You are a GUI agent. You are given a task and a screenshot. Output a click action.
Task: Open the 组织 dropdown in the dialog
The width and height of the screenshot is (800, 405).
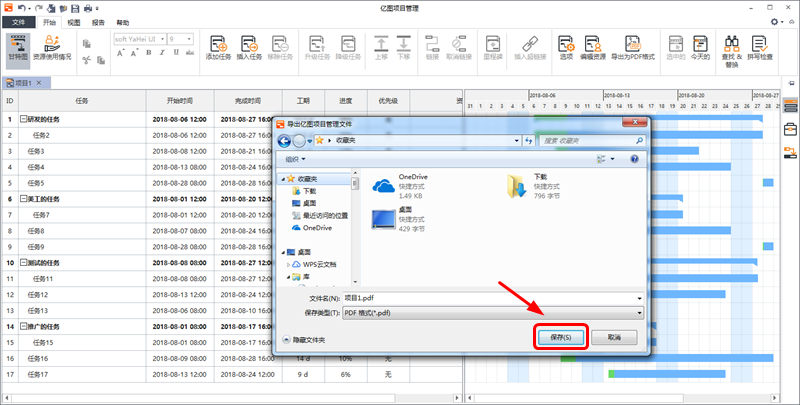pyautogui.click(x=295, y=159)
